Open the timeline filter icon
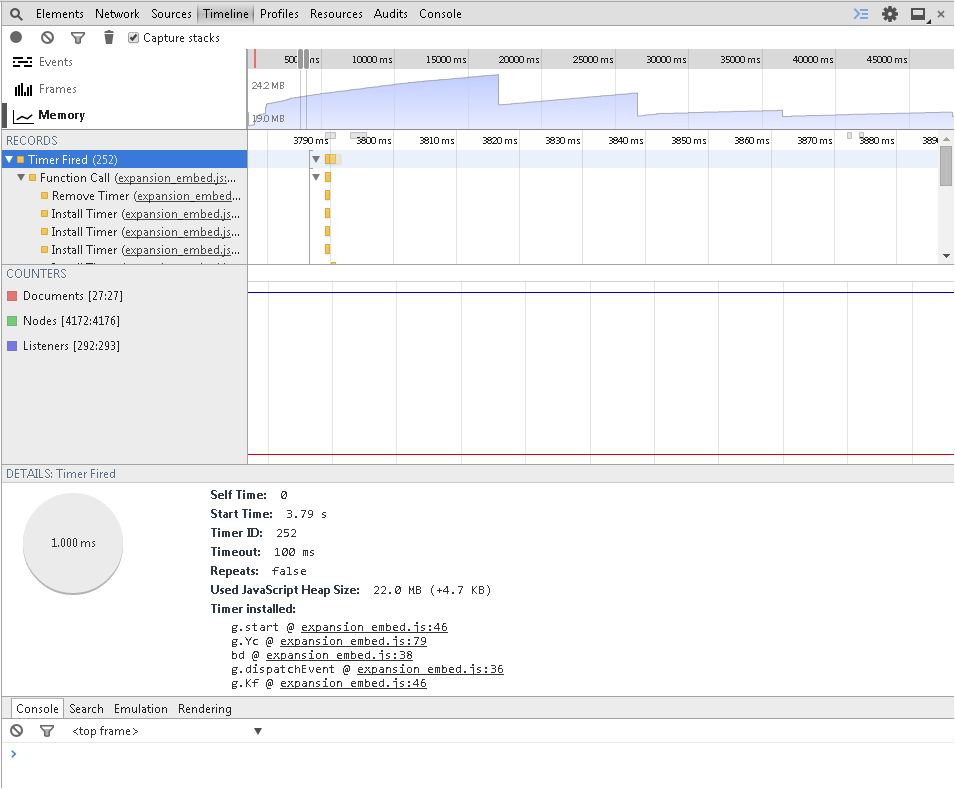The height and width of the screenshot is (789, 955). coord(78,38)
